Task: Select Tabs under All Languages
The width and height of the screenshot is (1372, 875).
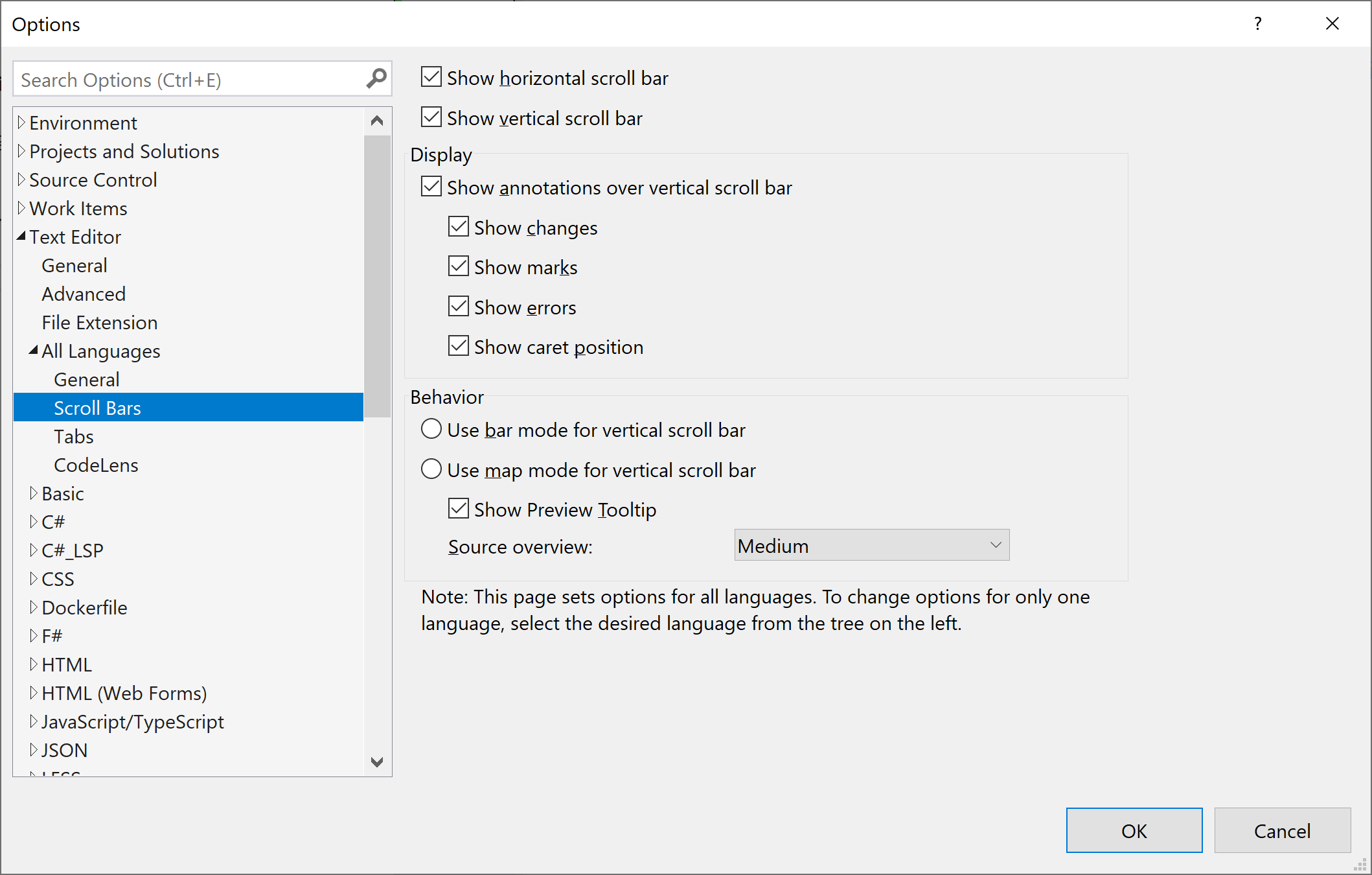Action: click(x=74, y=436)
